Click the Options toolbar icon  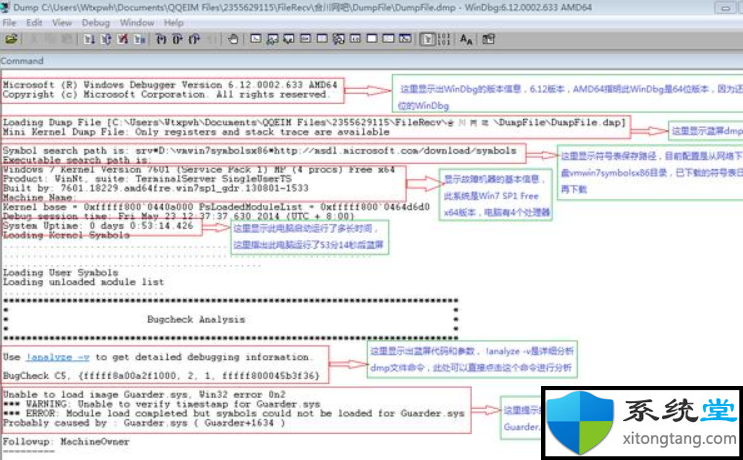click(488, 39)
